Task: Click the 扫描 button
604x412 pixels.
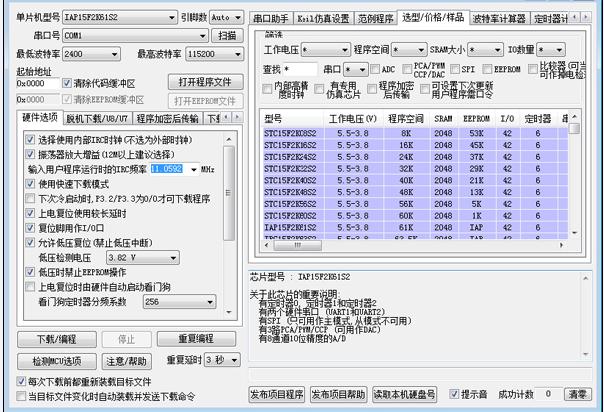Action: 227,35
